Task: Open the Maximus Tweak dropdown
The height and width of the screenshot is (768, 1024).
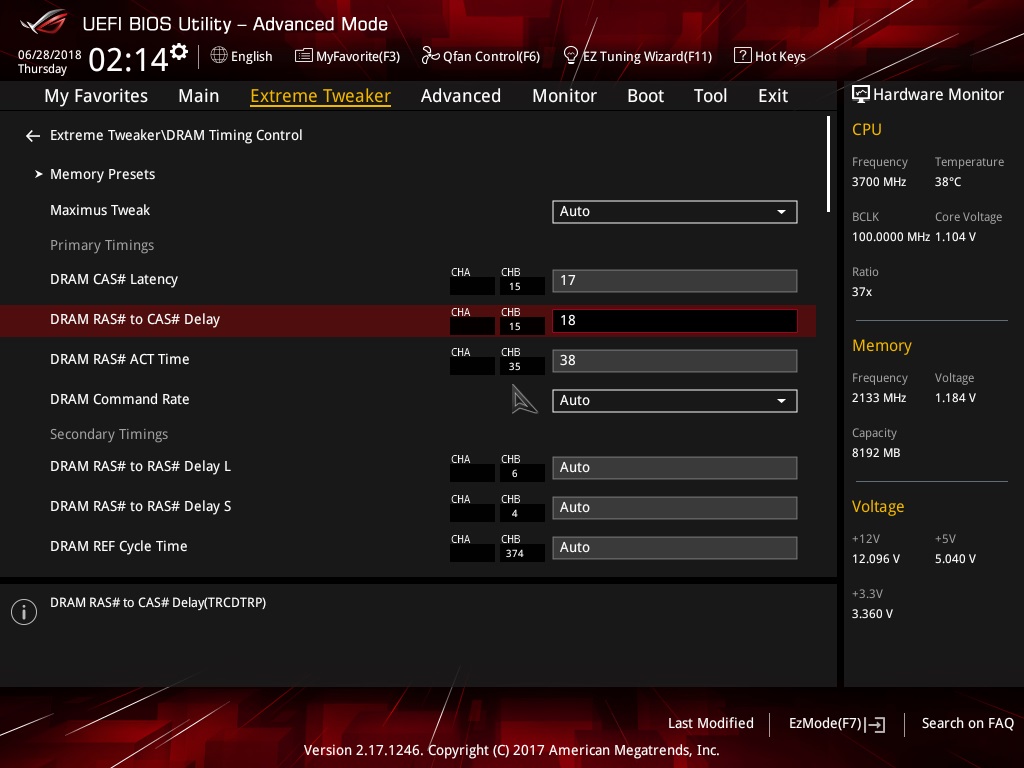Action: click(x=674, y=211)
